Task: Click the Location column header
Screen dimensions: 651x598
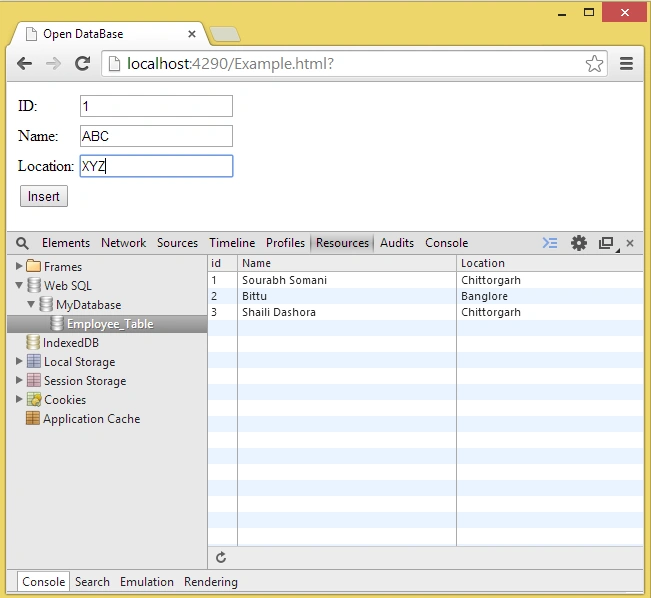Action: point(550,263)
